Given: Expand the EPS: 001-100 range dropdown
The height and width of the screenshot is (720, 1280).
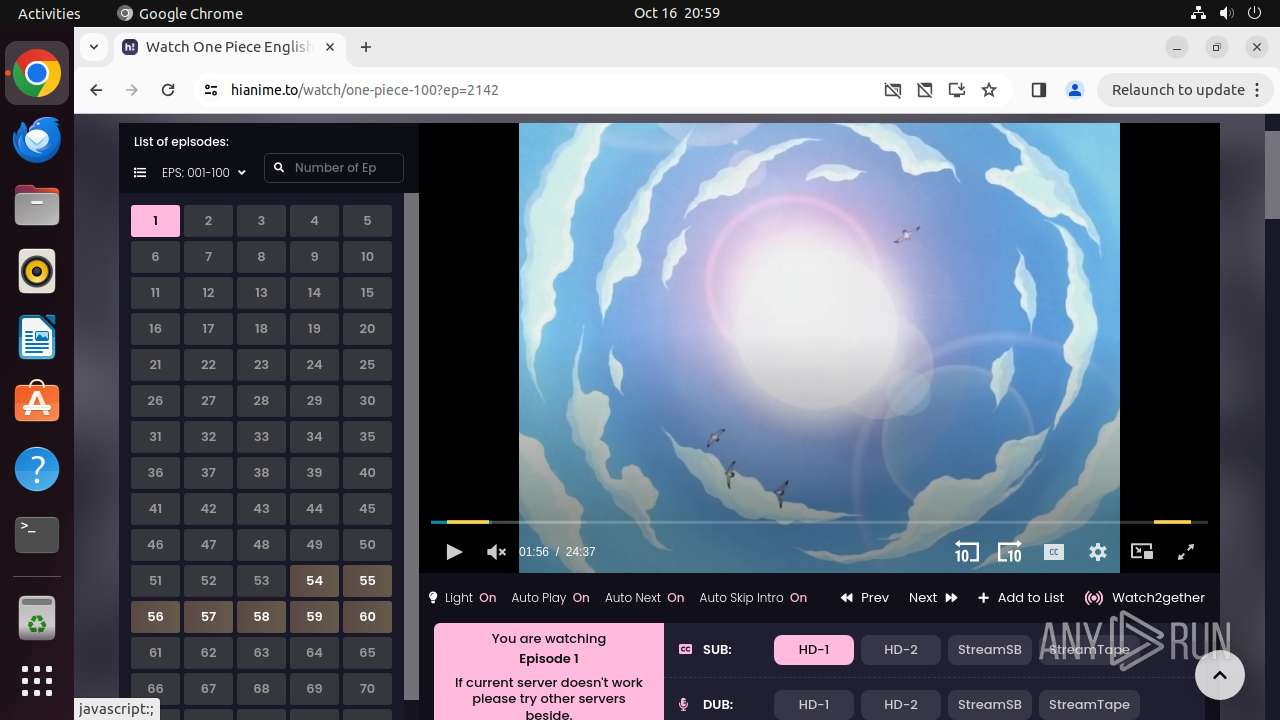Looking at the screenshot, I should click(204, 173).
